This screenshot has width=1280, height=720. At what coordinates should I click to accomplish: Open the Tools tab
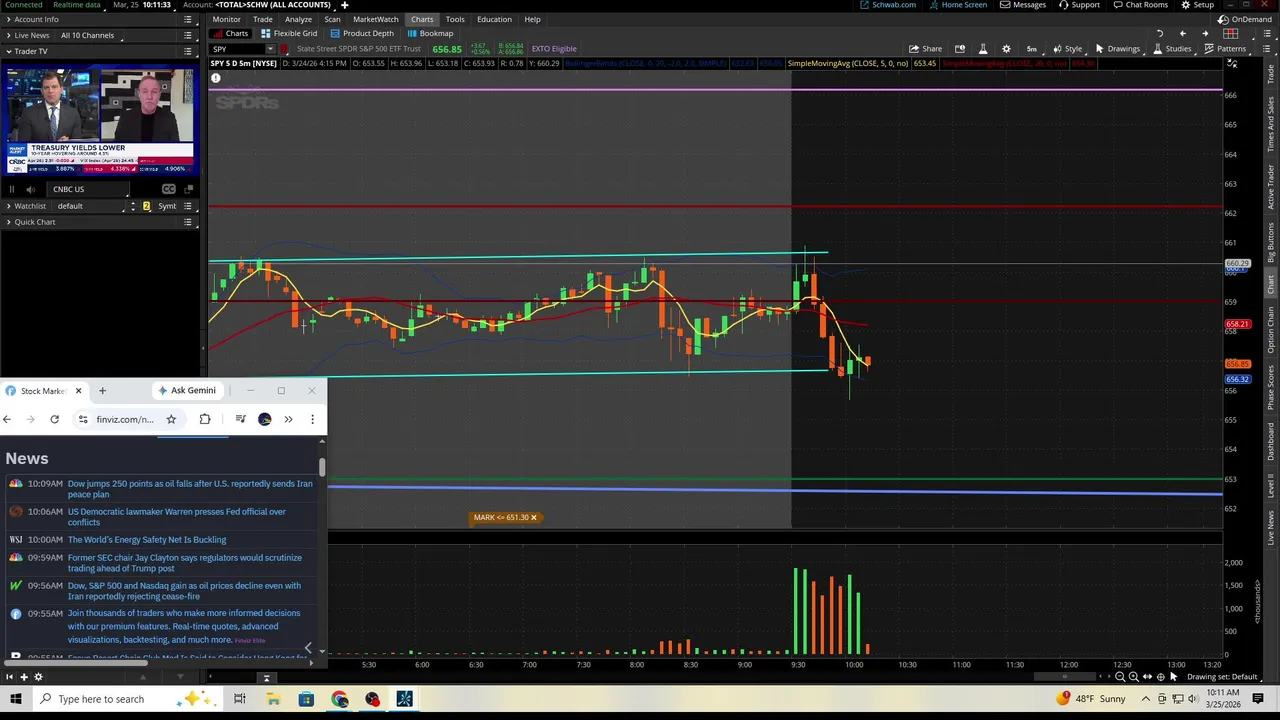(455, 19)
